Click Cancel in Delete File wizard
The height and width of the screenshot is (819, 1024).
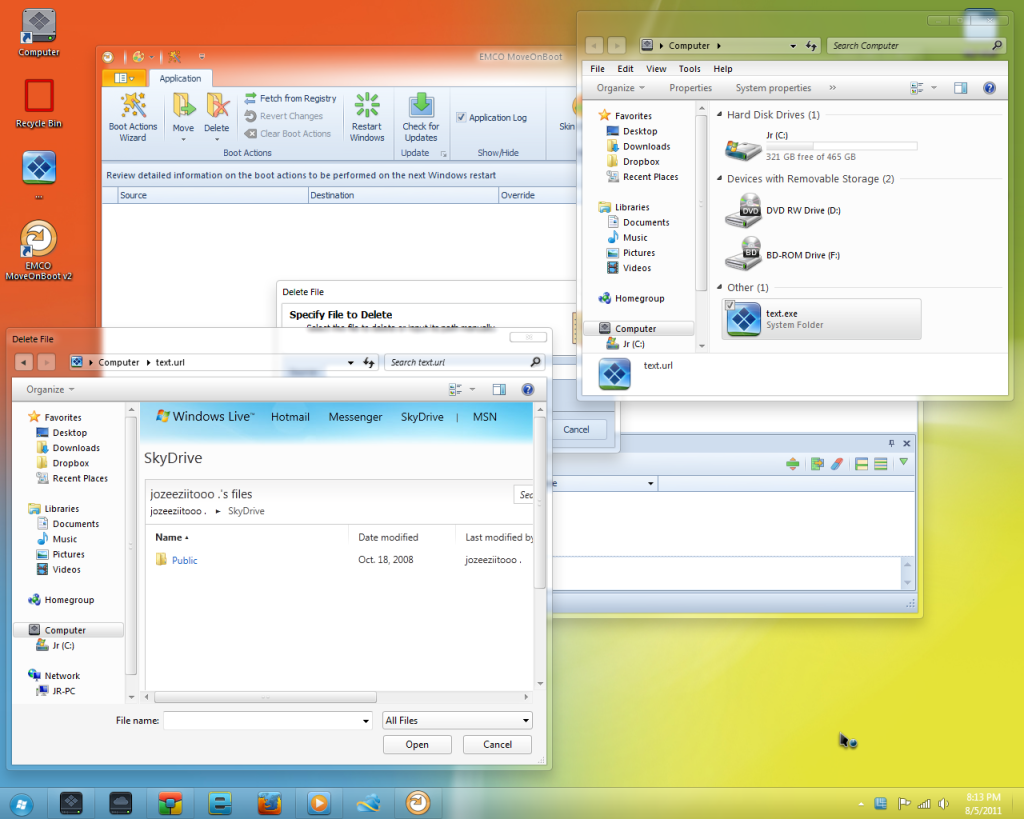tap(576, 429)
